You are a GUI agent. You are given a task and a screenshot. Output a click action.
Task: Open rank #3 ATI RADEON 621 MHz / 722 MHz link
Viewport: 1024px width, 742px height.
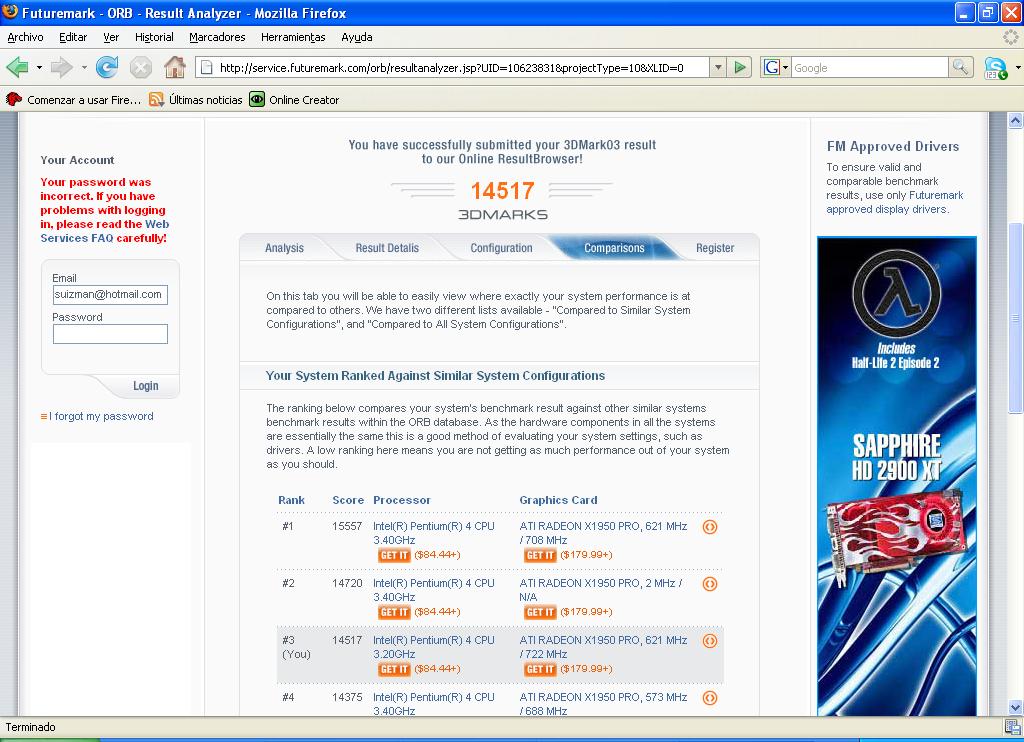tap(603, 647)
